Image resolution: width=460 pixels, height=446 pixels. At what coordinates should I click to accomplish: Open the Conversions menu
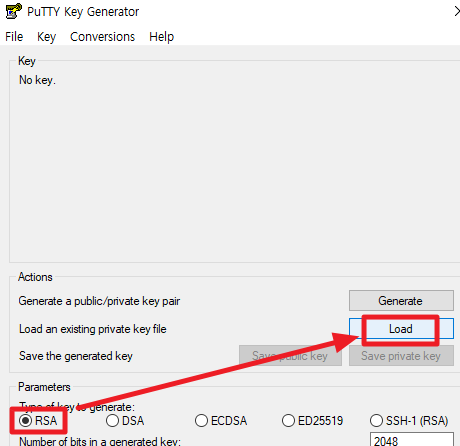(102, 37)
